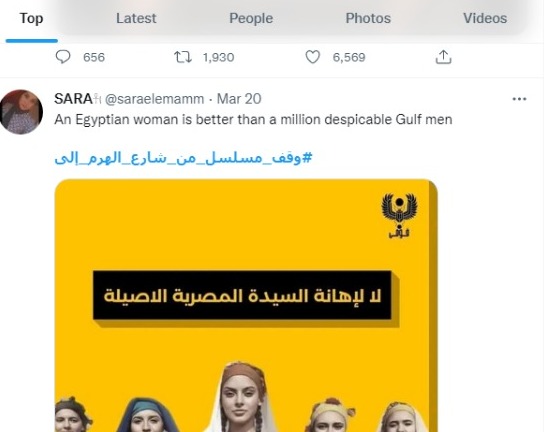Open the Mar 20 tweet timestamp
The height and width of the screenshot is (432, 544).
239,99
